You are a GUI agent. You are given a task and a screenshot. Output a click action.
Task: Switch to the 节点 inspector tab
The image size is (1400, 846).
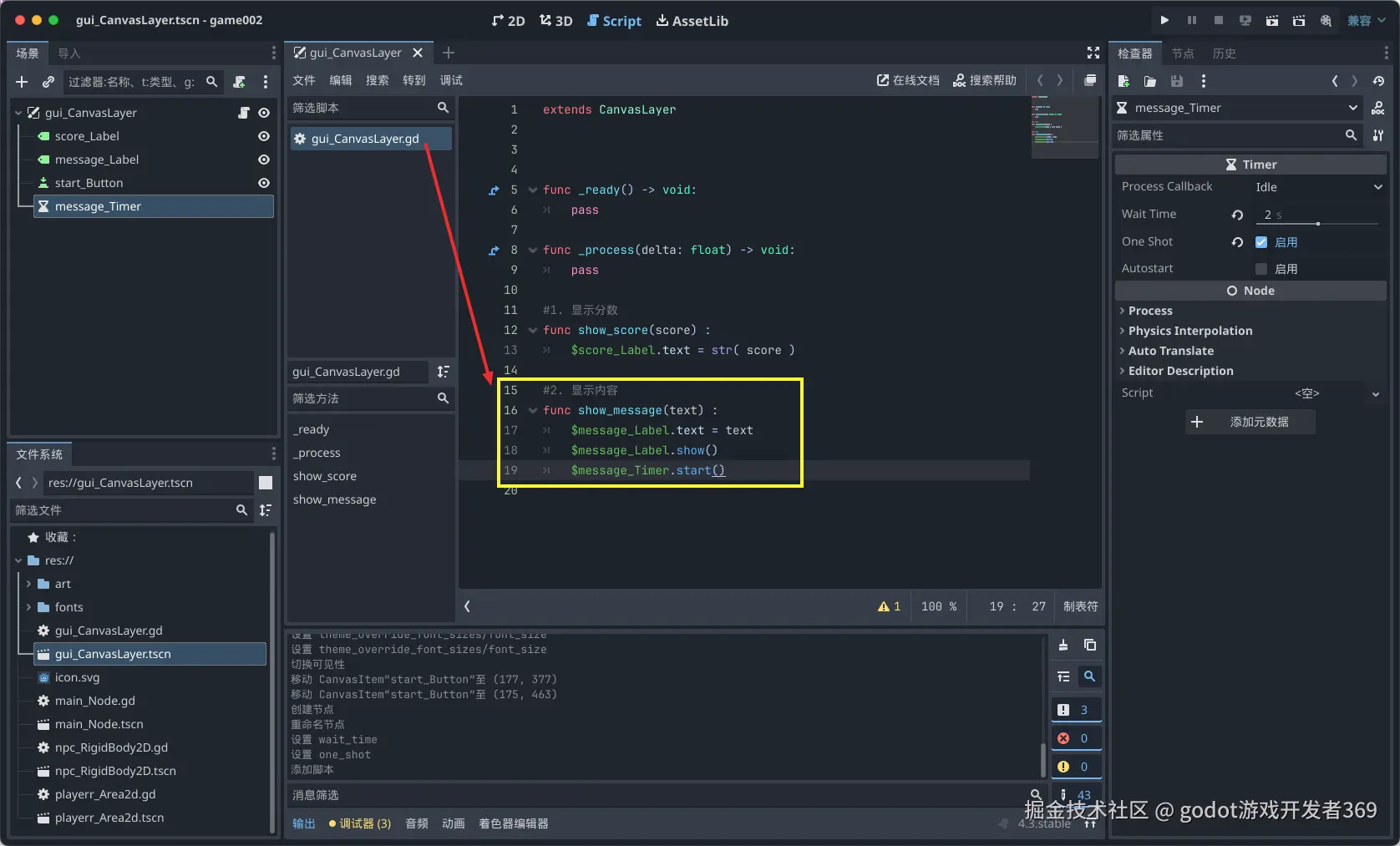click(x=1183, y=53)
